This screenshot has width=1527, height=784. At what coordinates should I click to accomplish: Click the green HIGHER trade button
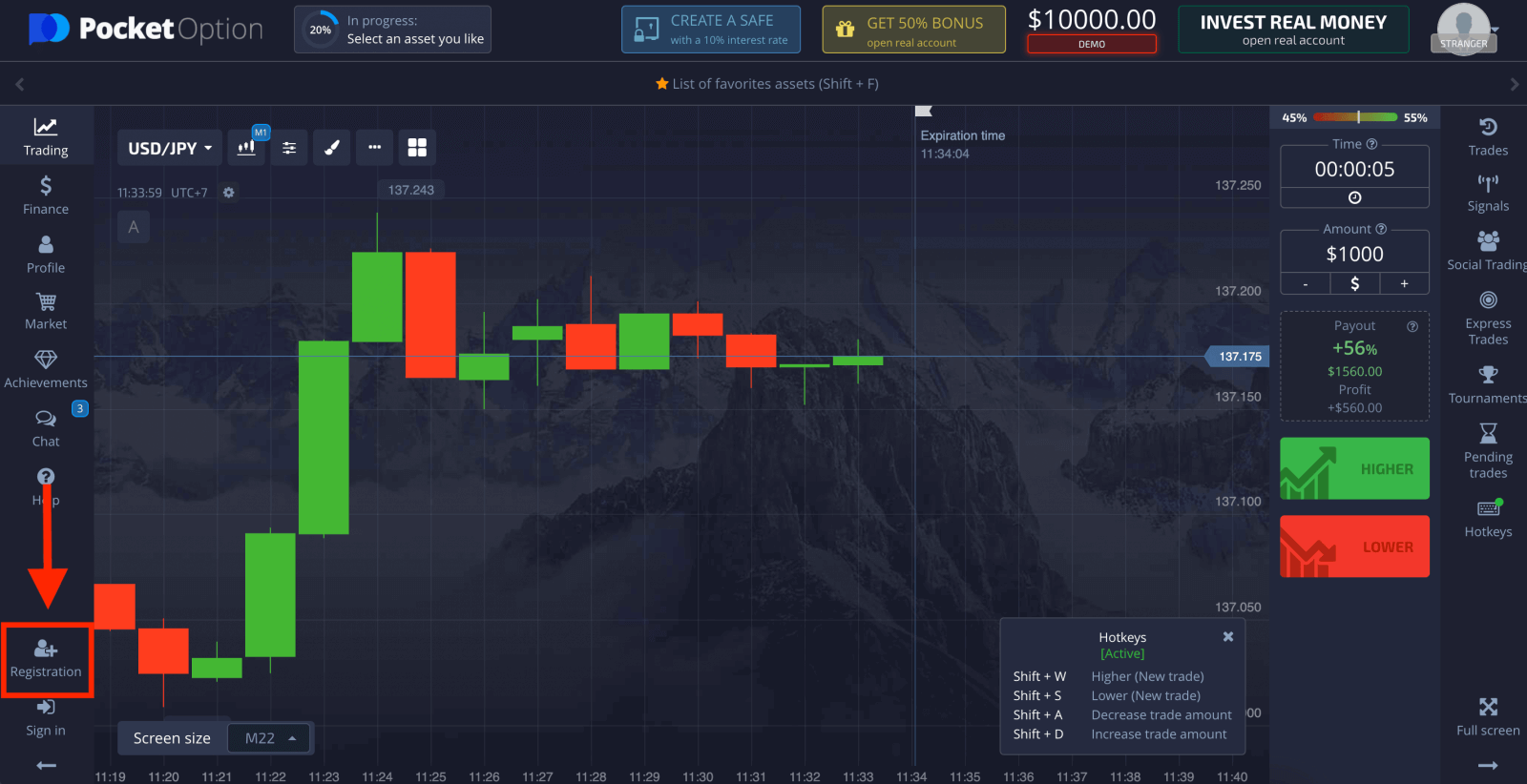(x=1354, y=468)
